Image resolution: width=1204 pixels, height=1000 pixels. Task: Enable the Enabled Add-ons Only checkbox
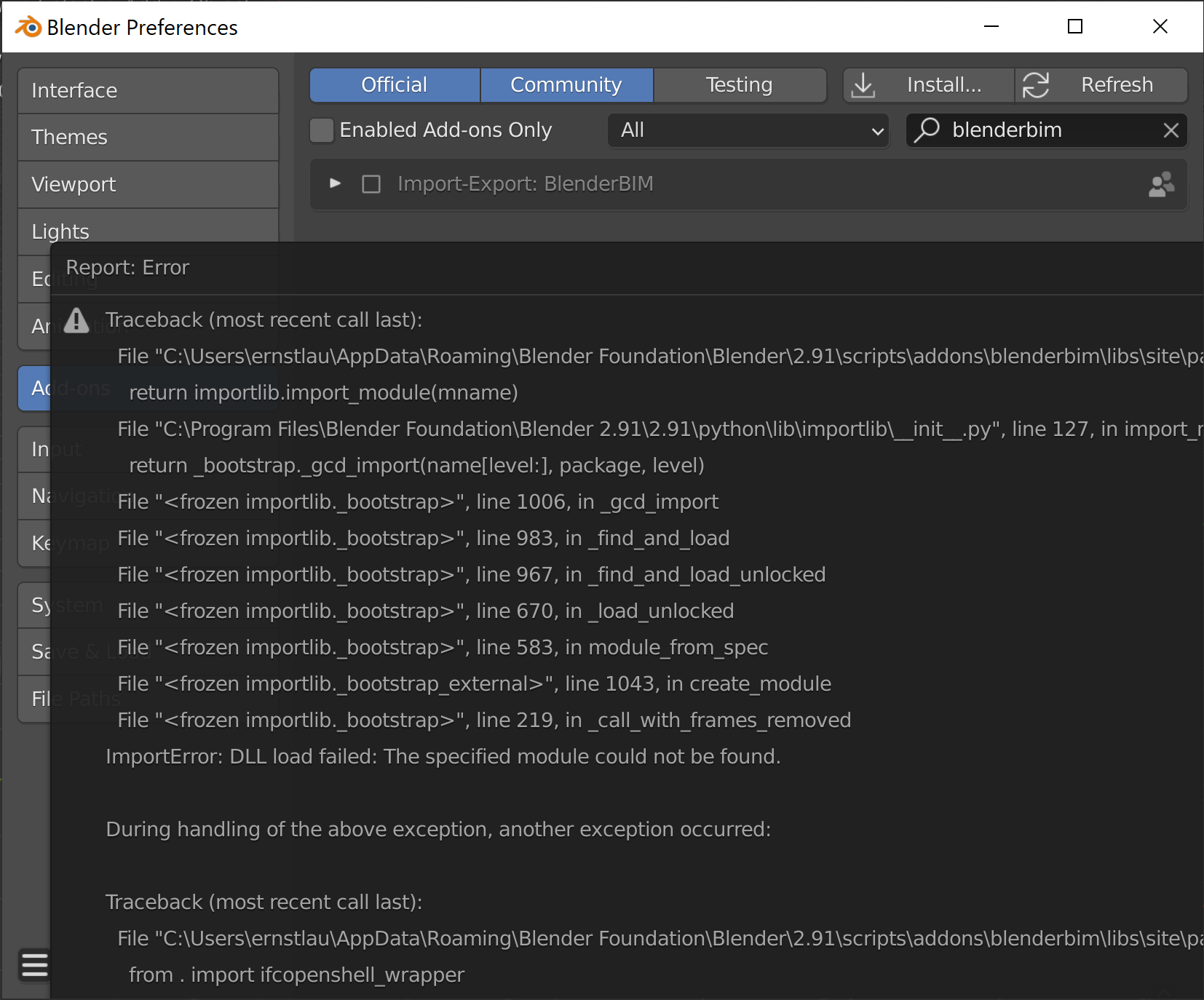click(321, 130)
